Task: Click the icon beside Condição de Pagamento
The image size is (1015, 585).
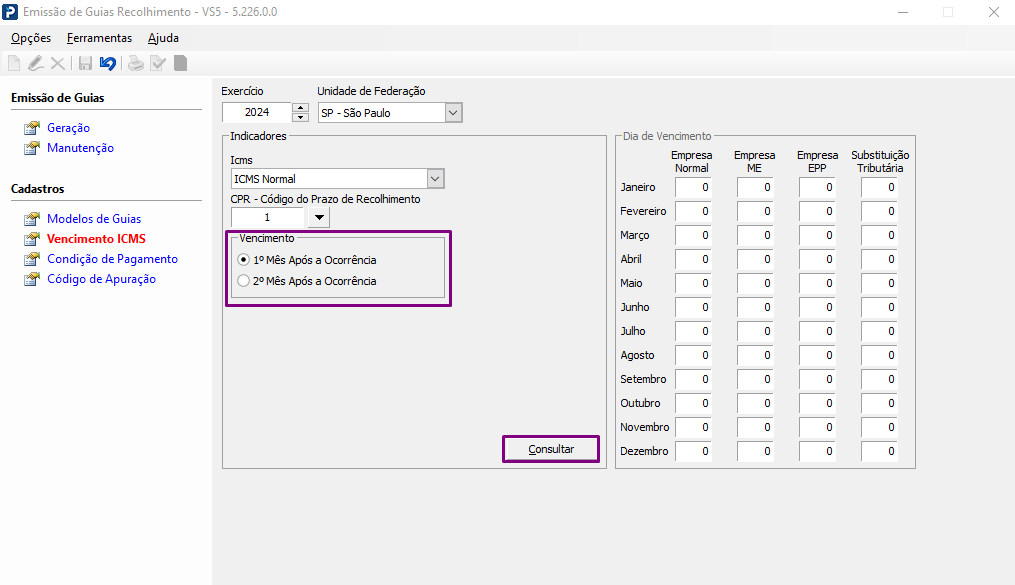Action: point(32,259)
